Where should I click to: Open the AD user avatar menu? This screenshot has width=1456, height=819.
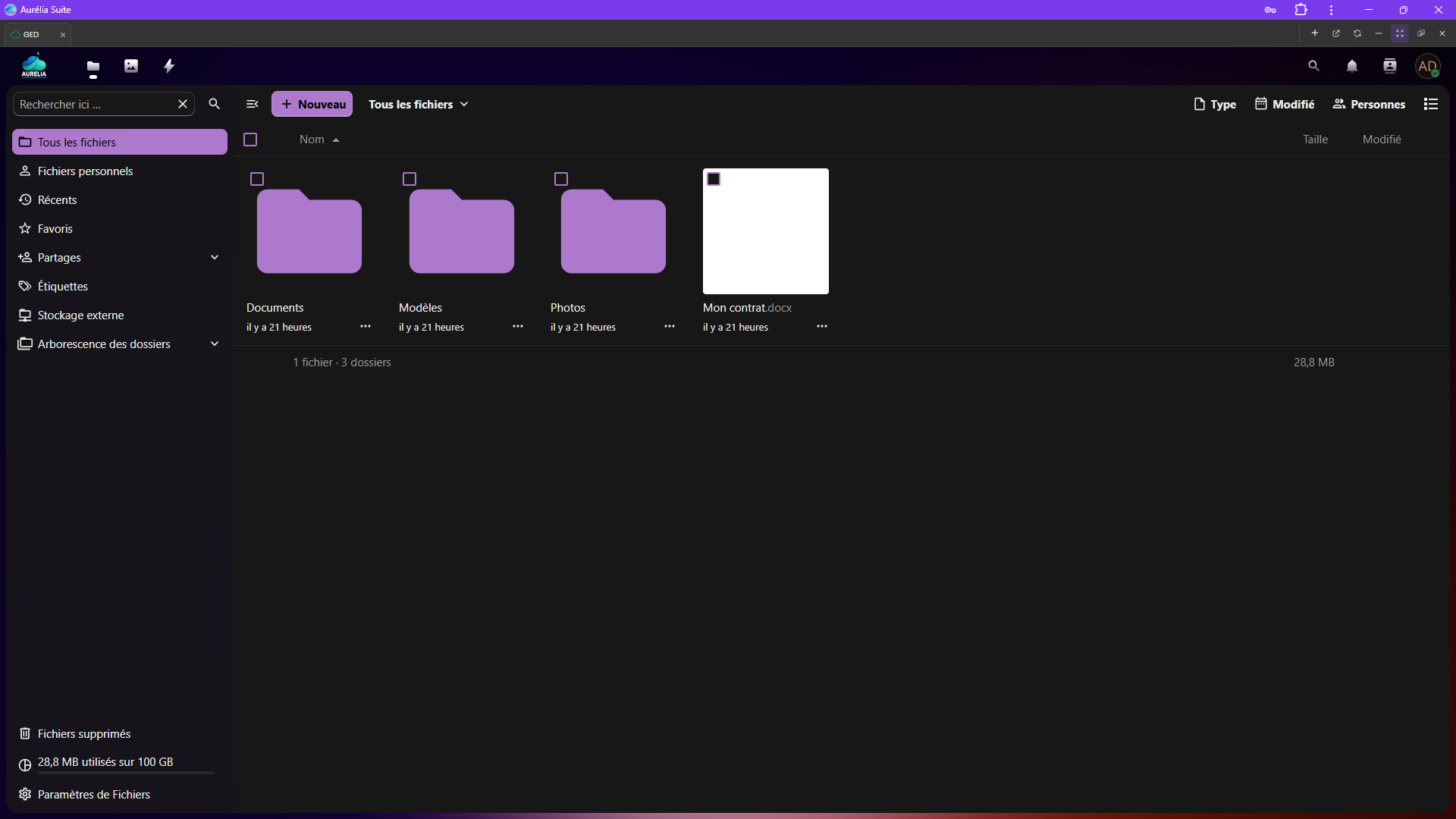(x=1428, y=66)
